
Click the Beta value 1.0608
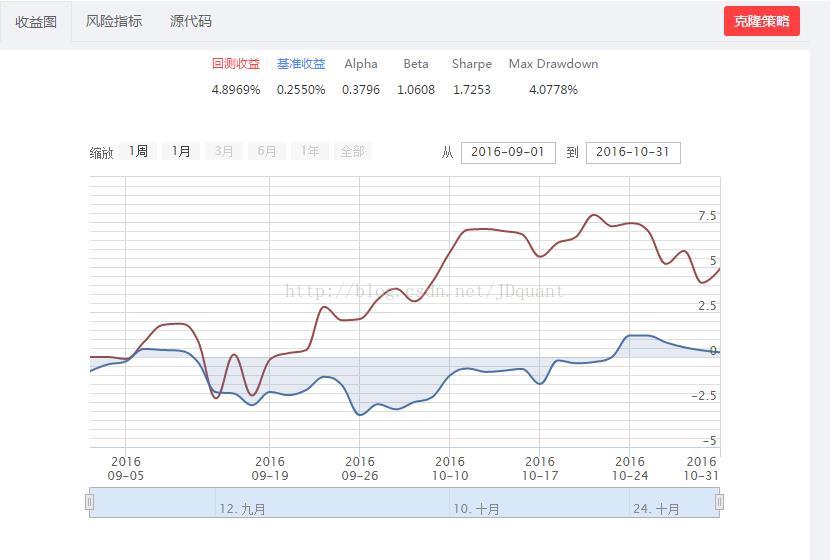(x=416, y=89)
